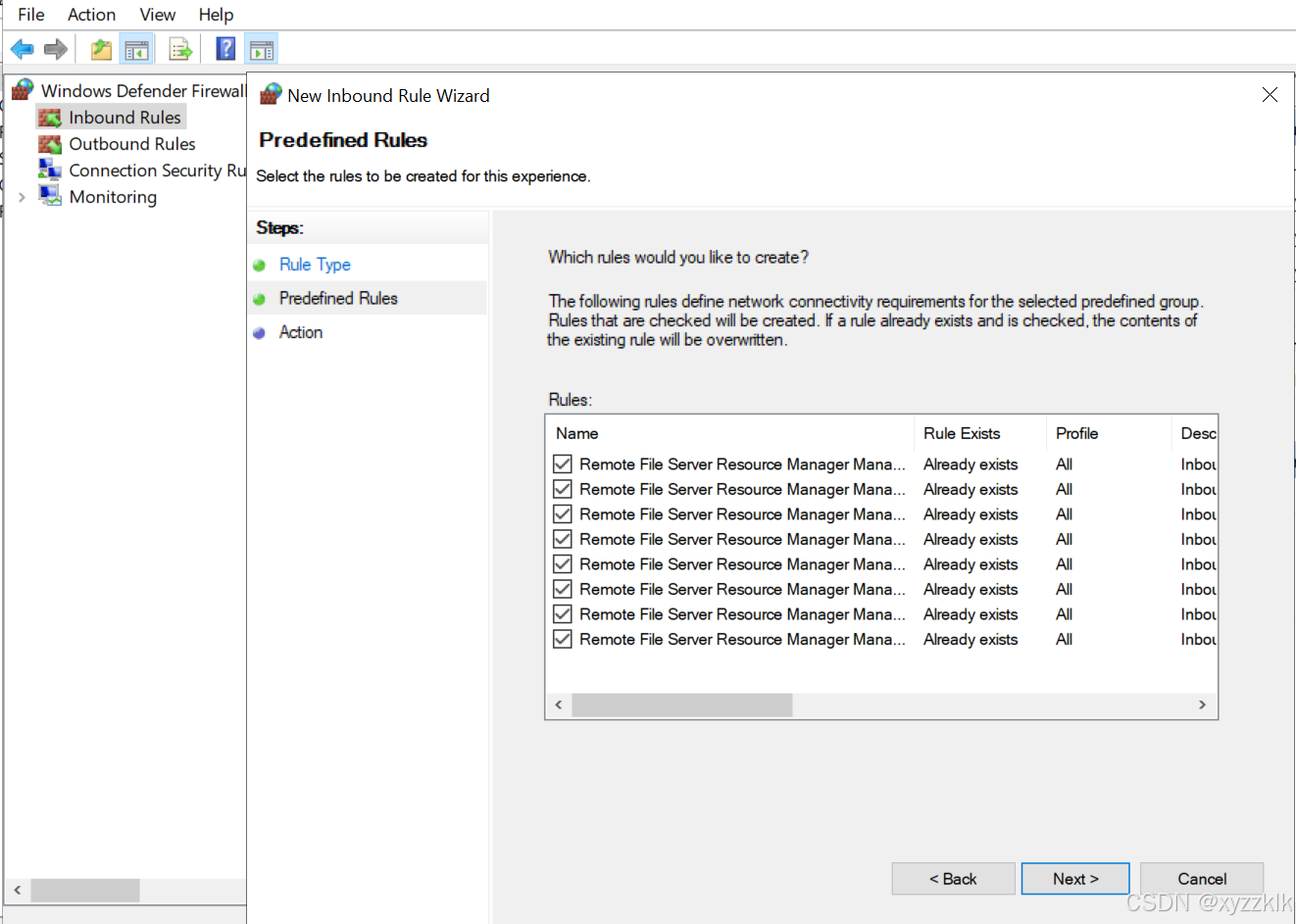Click the Export List toolbar icon
Viewport: 1296px width, 924px height.
(x=180, y=49)
